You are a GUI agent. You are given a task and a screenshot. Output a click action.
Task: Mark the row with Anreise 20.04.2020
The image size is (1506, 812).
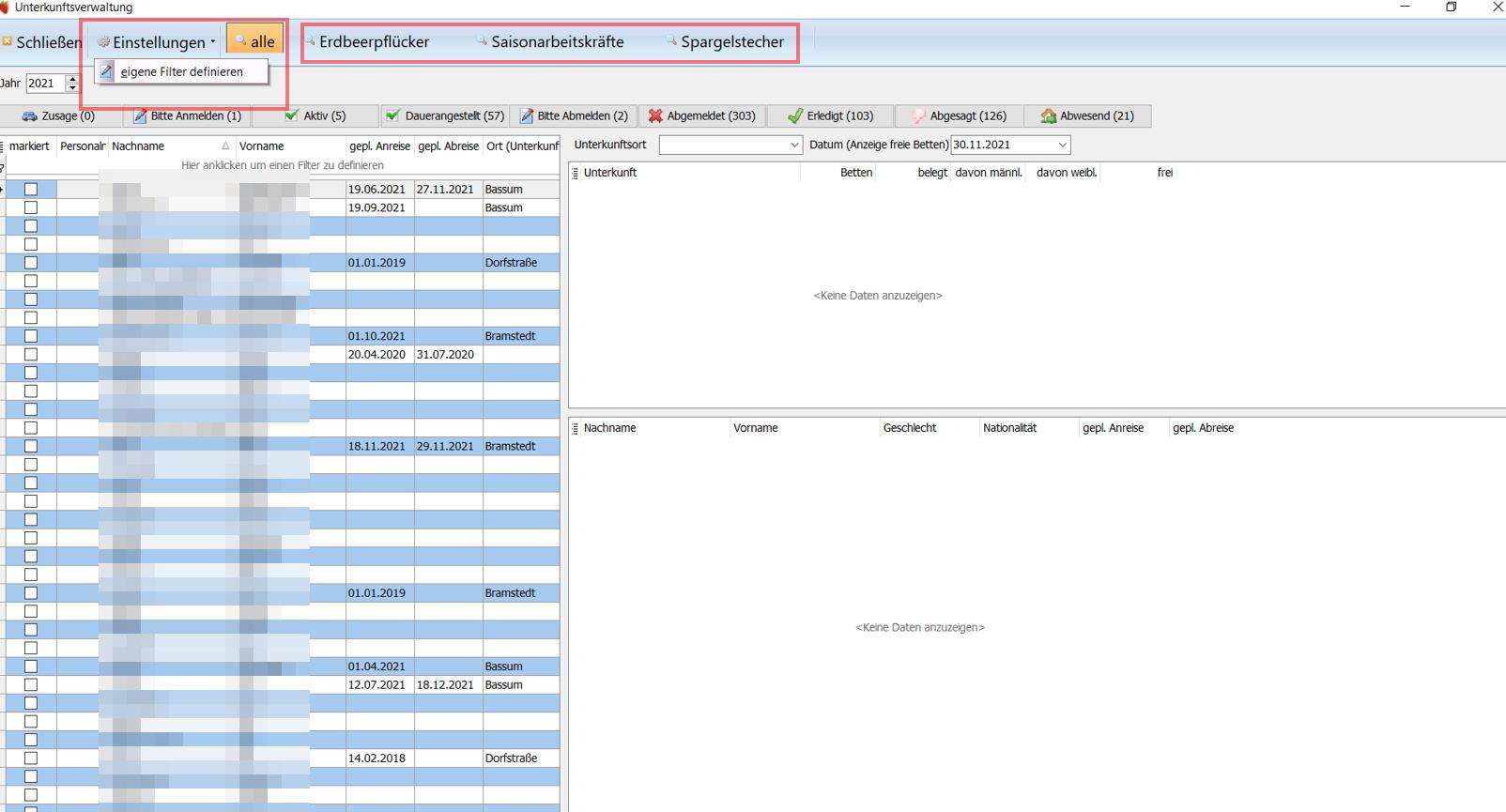click(x=31, y=355)
